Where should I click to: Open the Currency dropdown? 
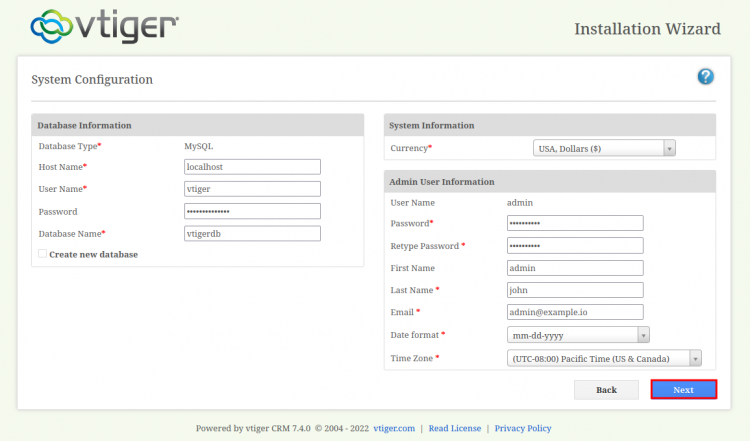click(604, 148)
